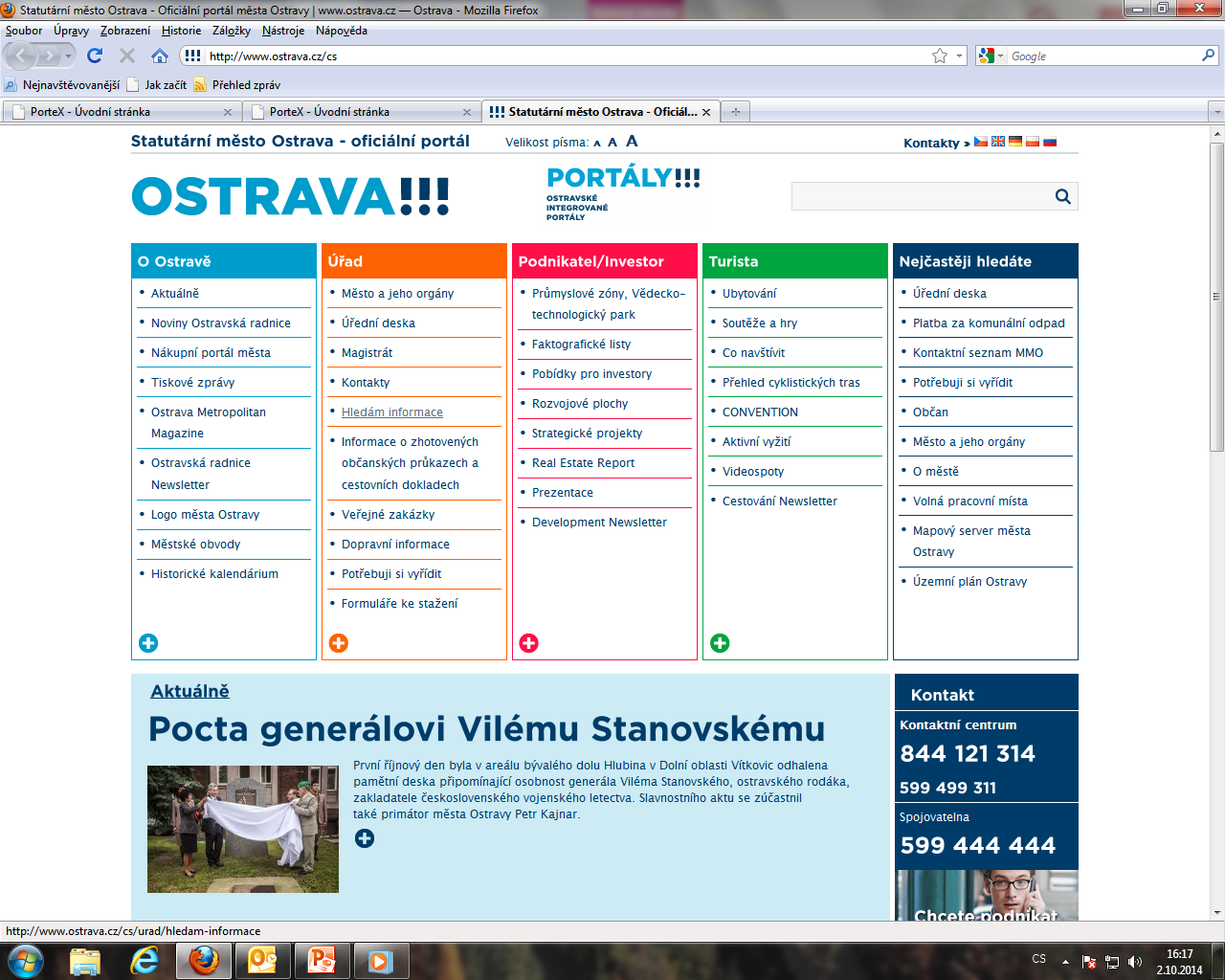Viewport: 1225px width, 980px height.
Task: Open Územní plán Ostravy link
Action: pyautogui.click(x=969, y=582)
